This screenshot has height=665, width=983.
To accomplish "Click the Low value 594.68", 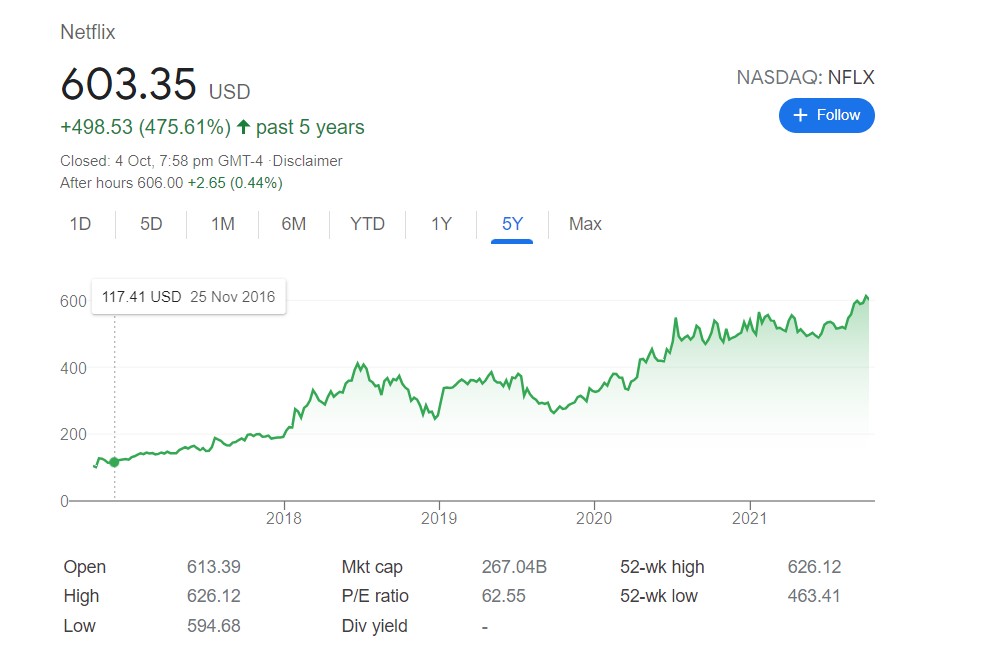I will (x=214, y=626).
